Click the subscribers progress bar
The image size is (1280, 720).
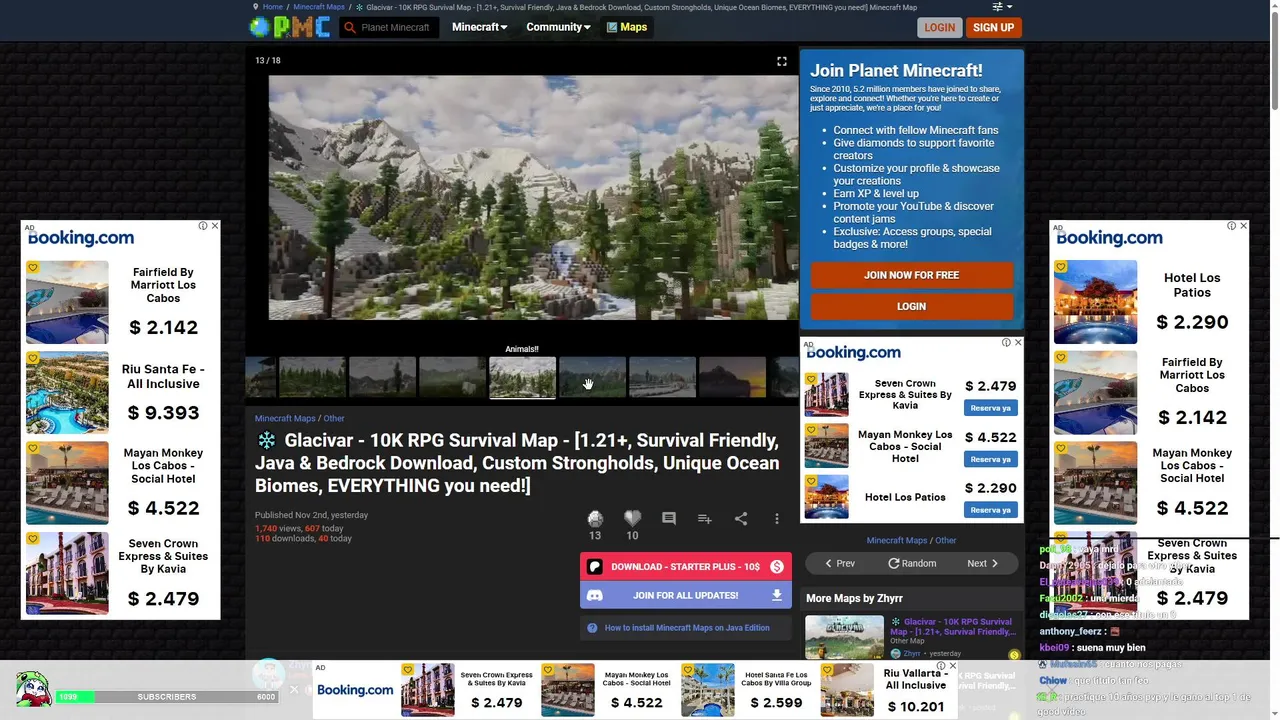coord(167,696)
